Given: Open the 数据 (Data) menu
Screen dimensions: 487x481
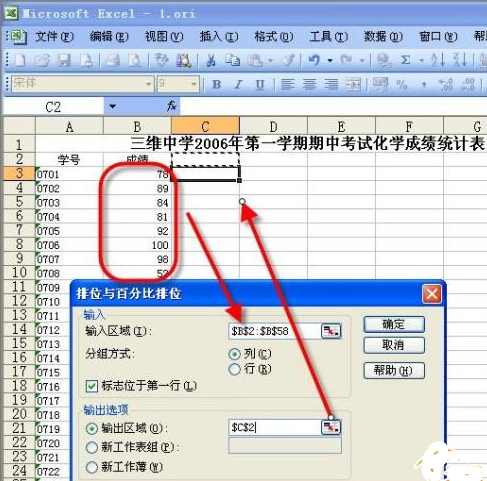Looking at the screenshot, I should (383, 36).
